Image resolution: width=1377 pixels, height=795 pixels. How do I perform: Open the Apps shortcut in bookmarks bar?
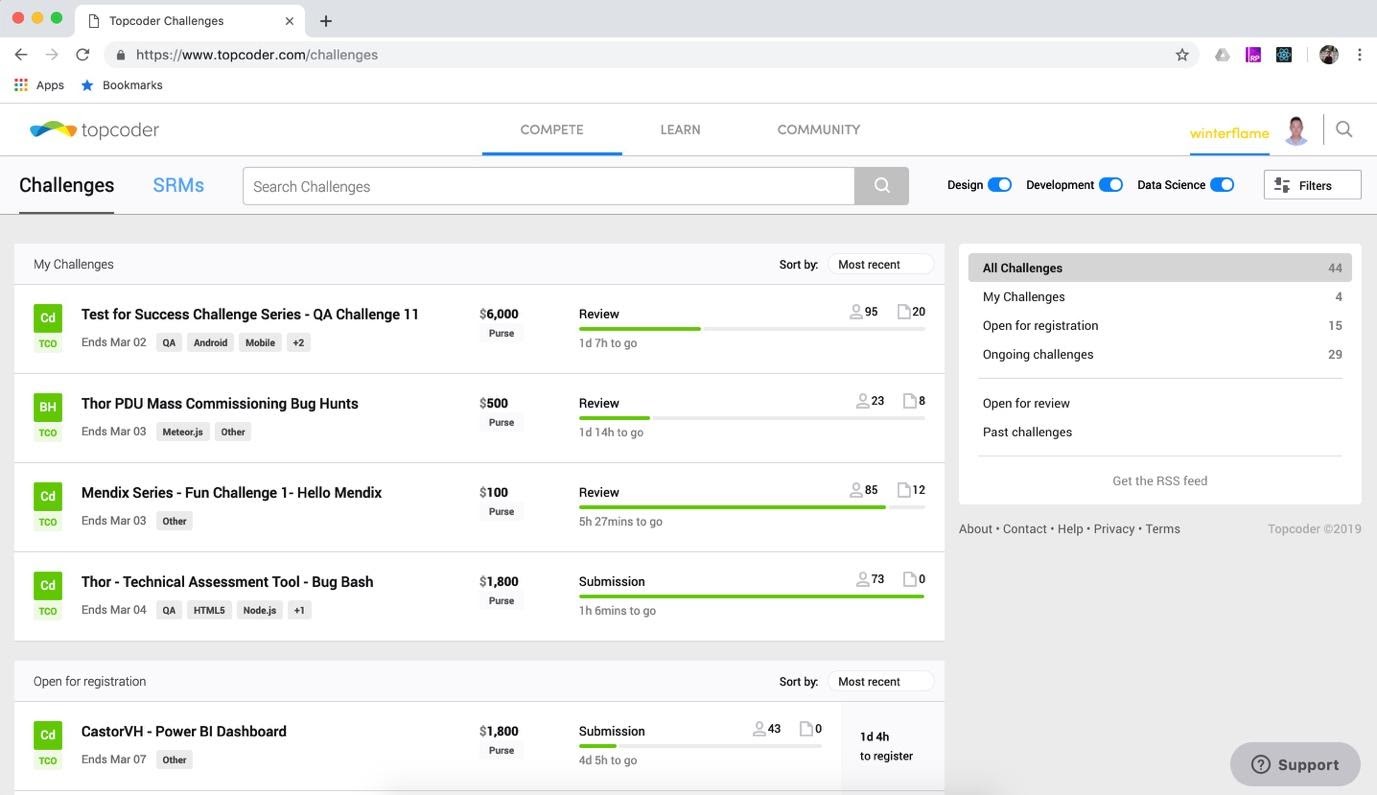coord(39,85)
